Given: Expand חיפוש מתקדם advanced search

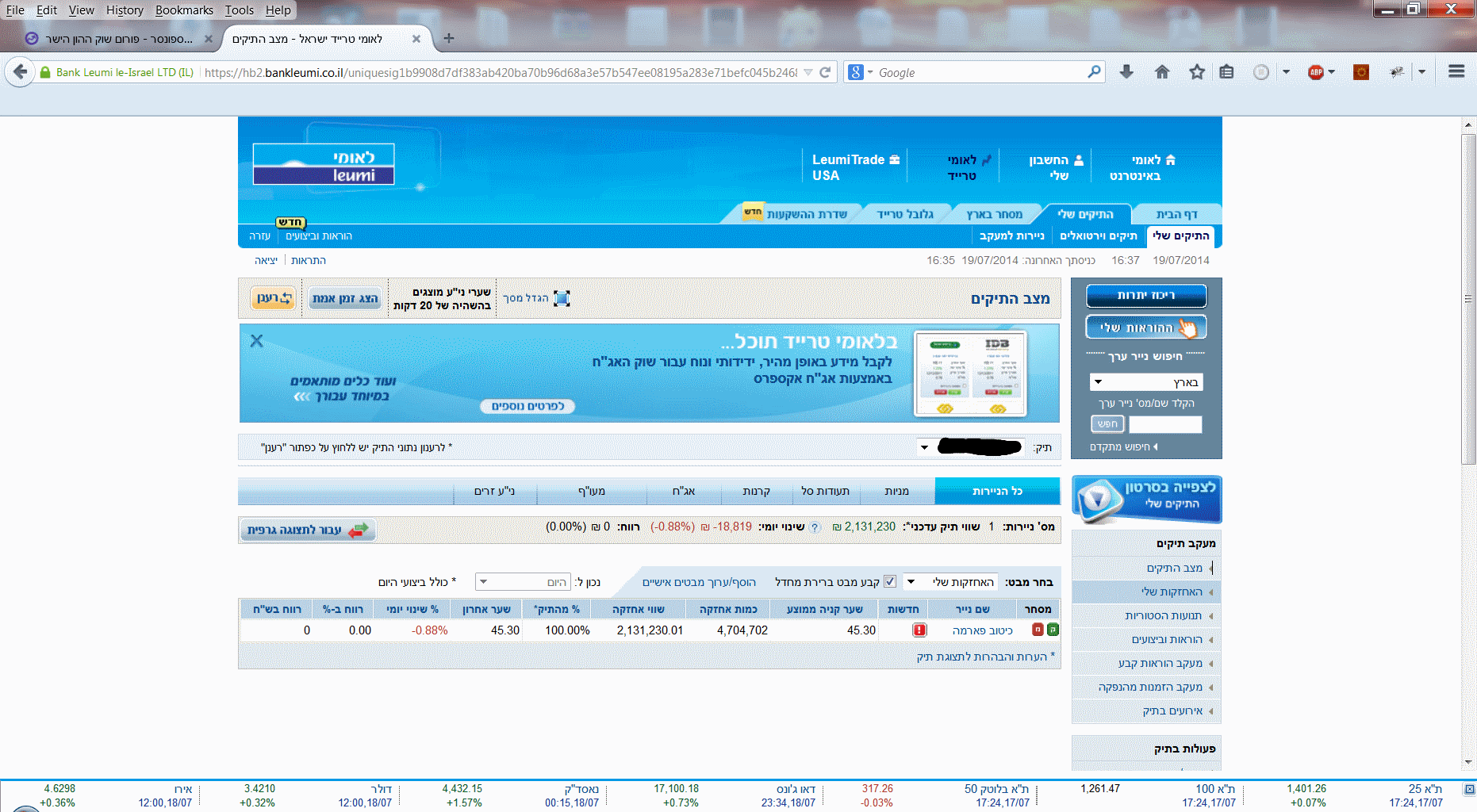Looking at the screenshot, I should point(1124,446).
